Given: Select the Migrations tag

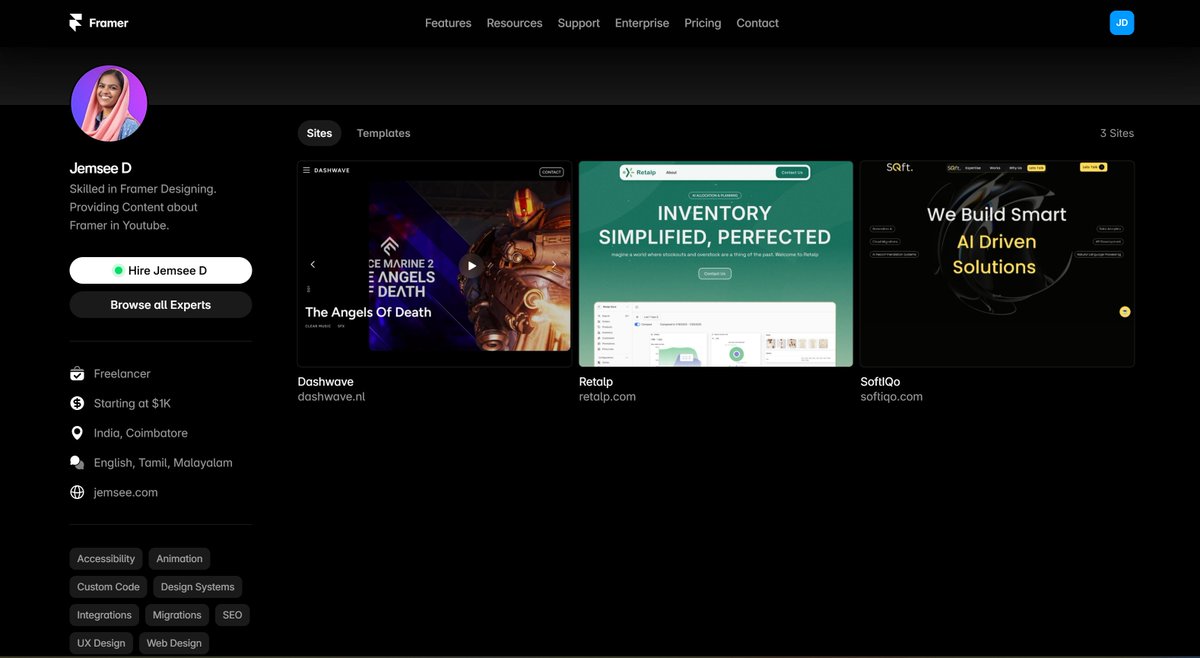Looking at the screenshot, I should coord(177,615).
